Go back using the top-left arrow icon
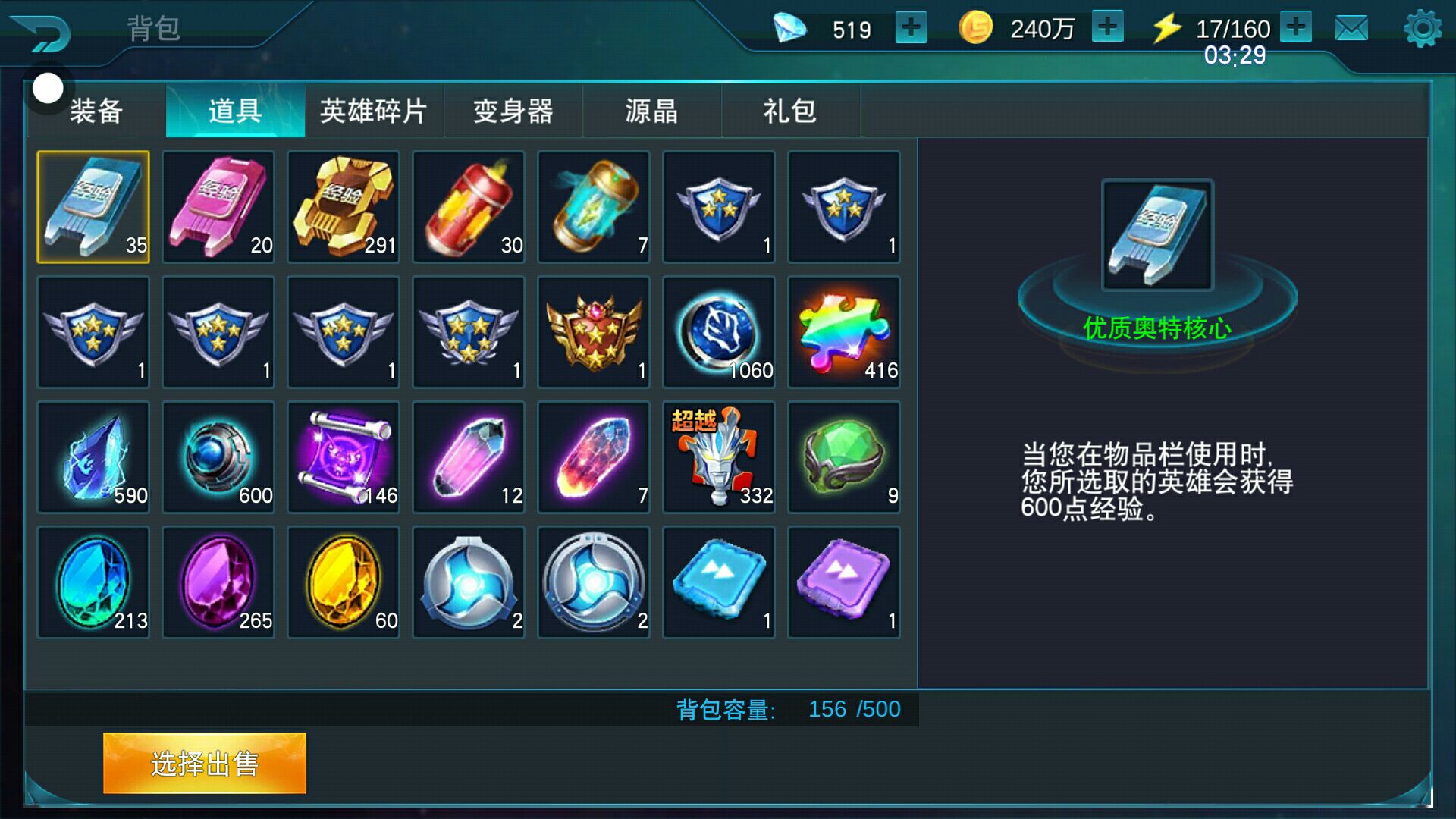 point(42,33)
